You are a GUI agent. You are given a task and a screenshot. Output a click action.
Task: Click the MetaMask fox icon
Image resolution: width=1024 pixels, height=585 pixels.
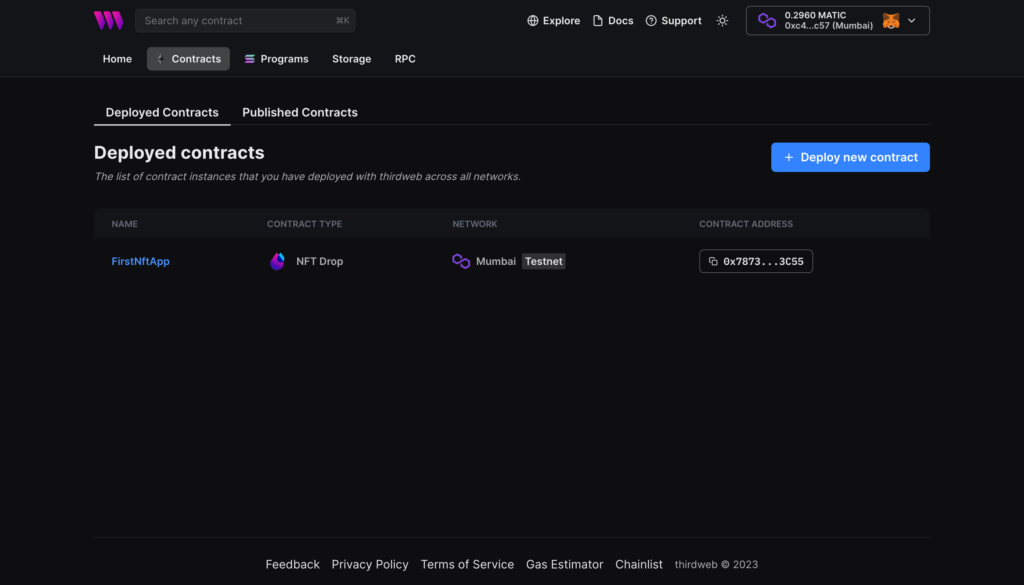coord(891,21)
